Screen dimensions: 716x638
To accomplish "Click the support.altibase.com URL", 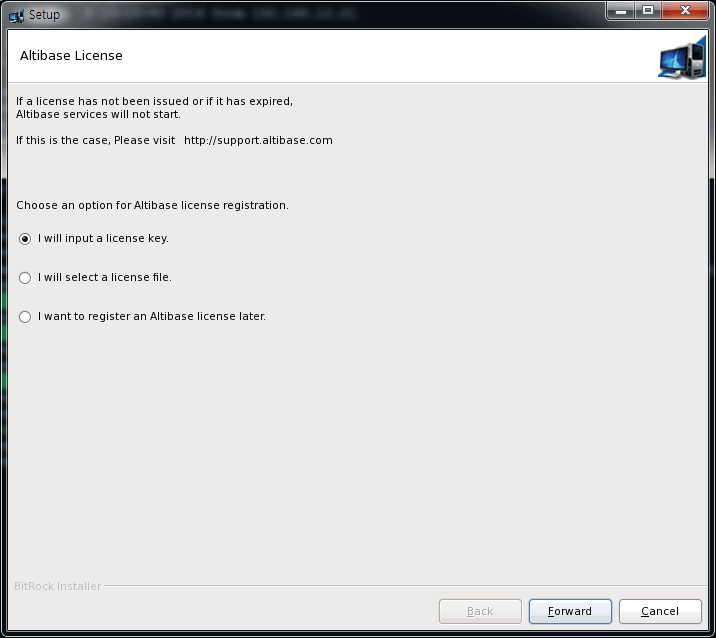I will [258, 141].
